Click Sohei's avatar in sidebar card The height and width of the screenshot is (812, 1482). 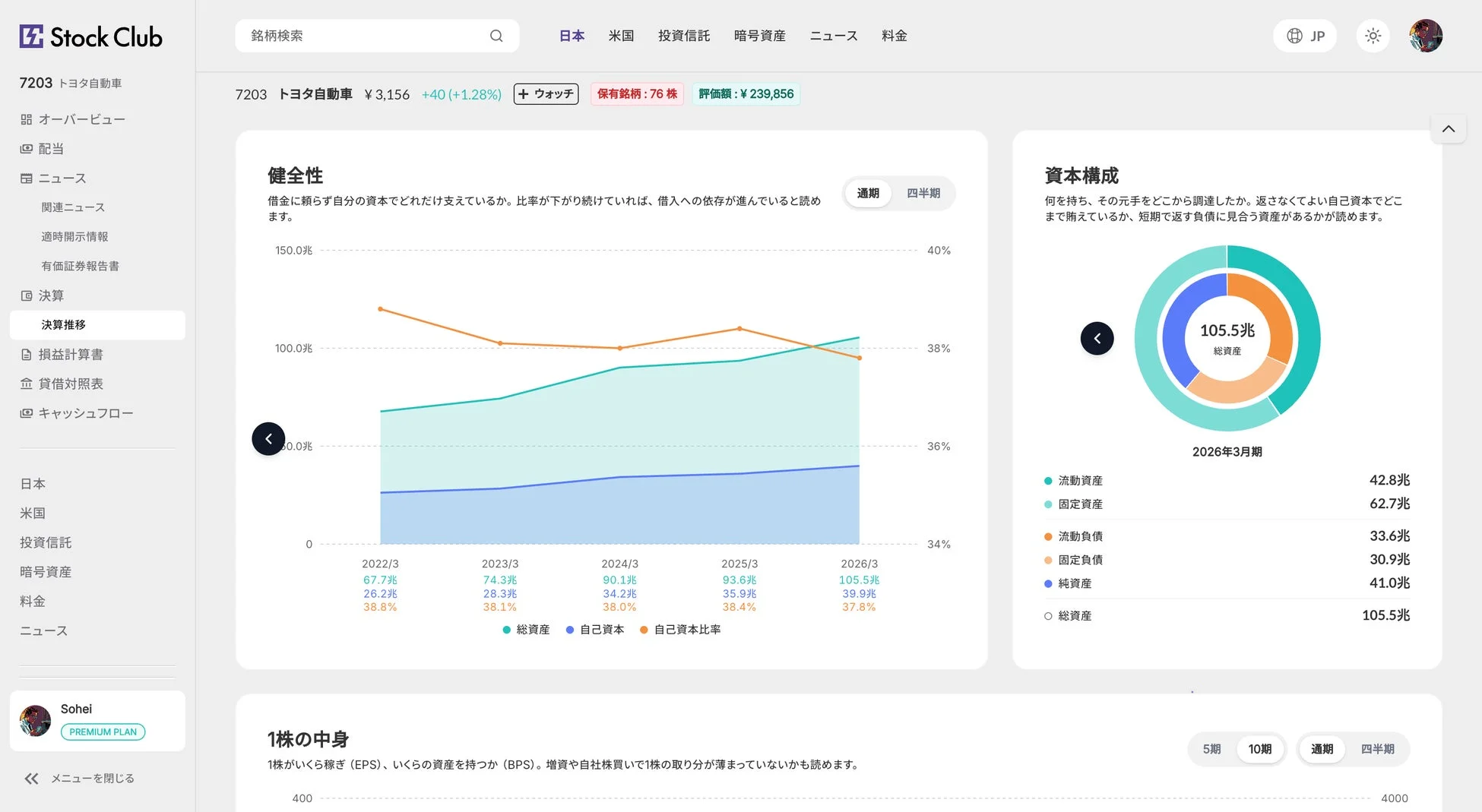[35, 721]
